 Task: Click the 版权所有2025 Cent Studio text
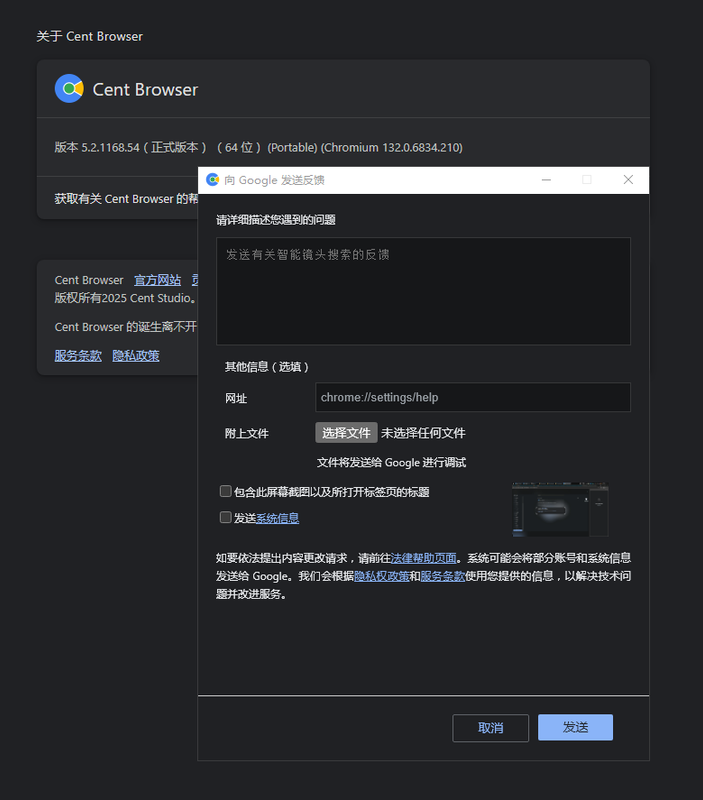coord(125,298)
